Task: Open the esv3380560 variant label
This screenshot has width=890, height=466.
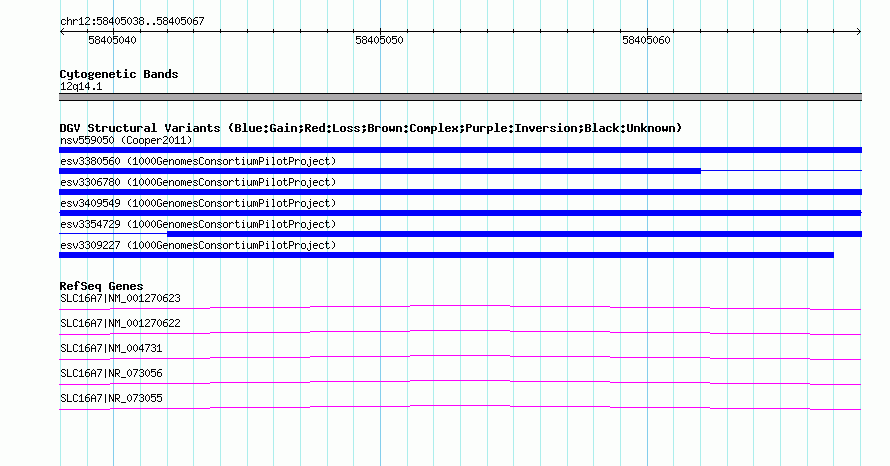Action: click(x=198, y=161)
